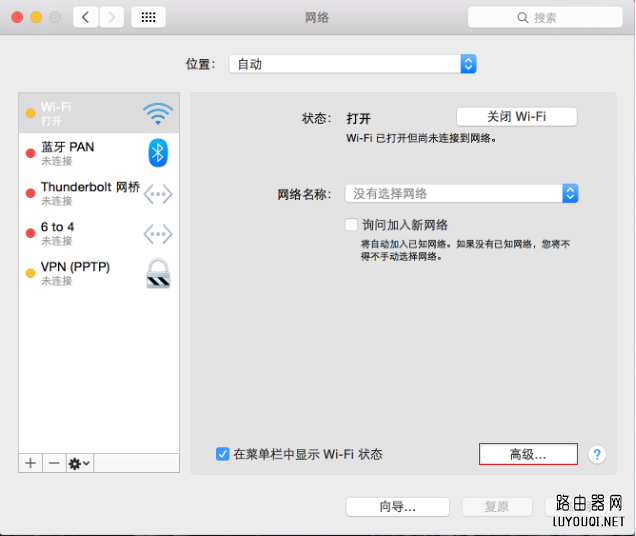Screen dimensions: 636x536
Task: Open the 位置 location dropdown
Action: click(x=352, y=64)
